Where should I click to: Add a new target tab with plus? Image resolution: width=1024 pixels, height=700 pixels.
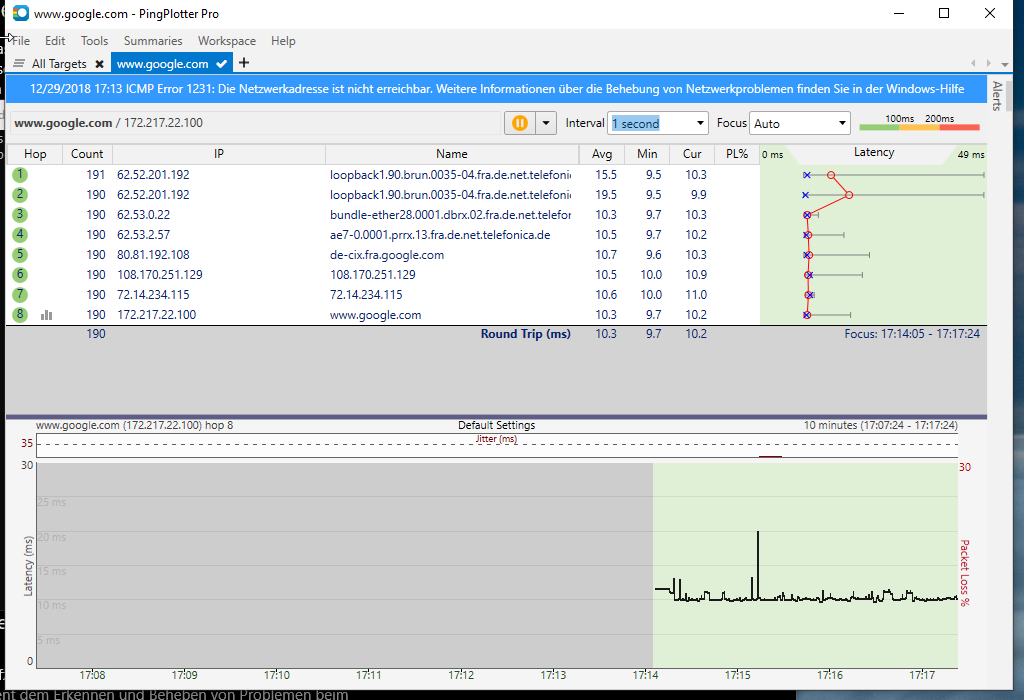pos(244,63)
